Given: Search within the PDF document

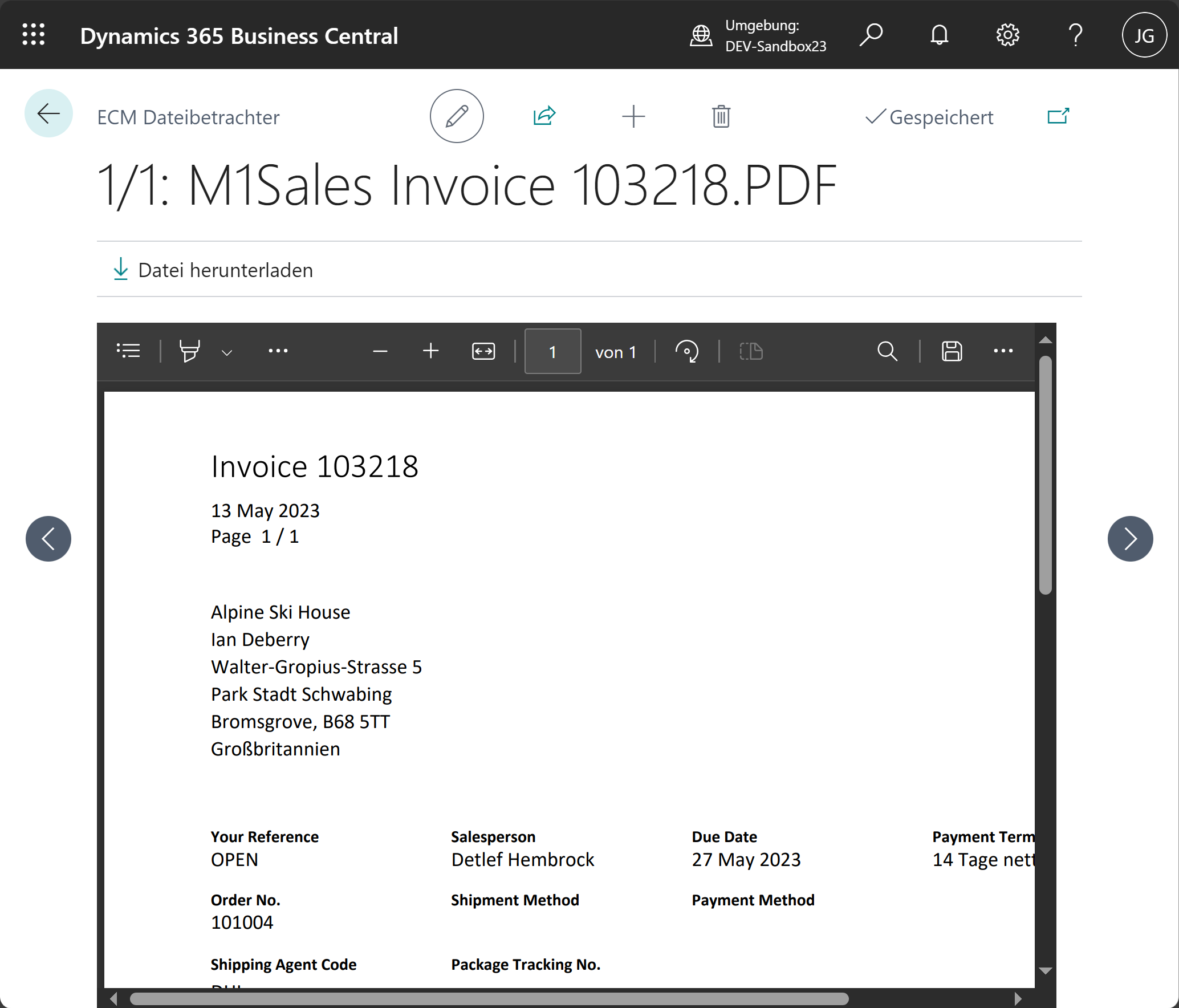Looking at the screenshot, I should point(887,351).
